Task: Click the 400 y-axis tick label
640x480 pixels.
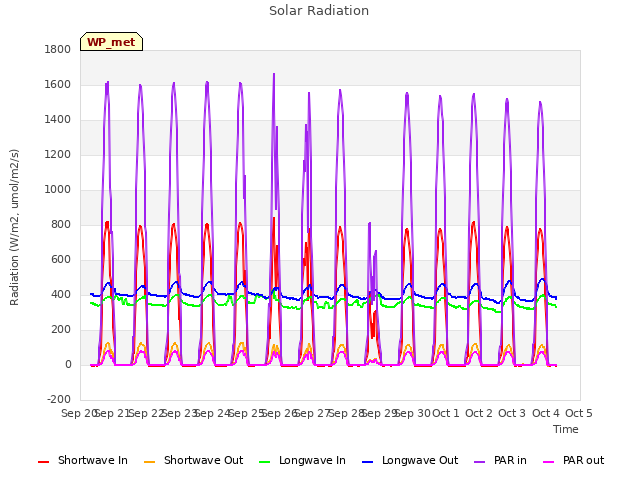Action: pos(61,295)
